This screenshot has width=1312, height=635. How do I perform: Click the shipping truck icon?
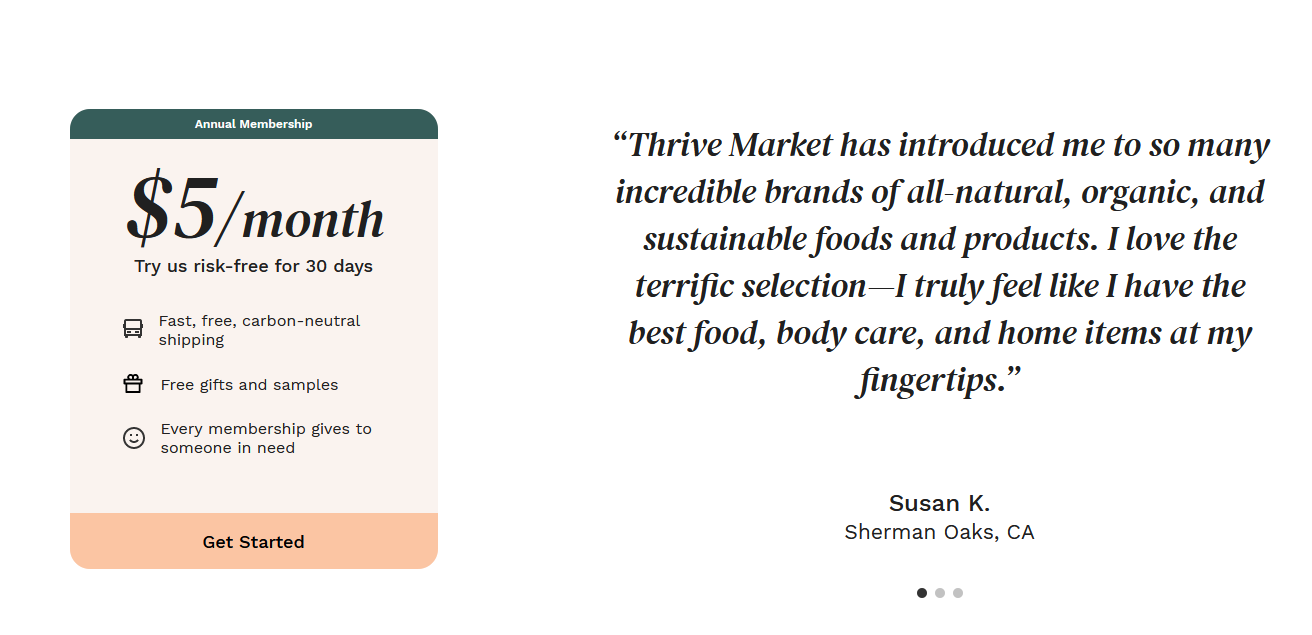133,329
